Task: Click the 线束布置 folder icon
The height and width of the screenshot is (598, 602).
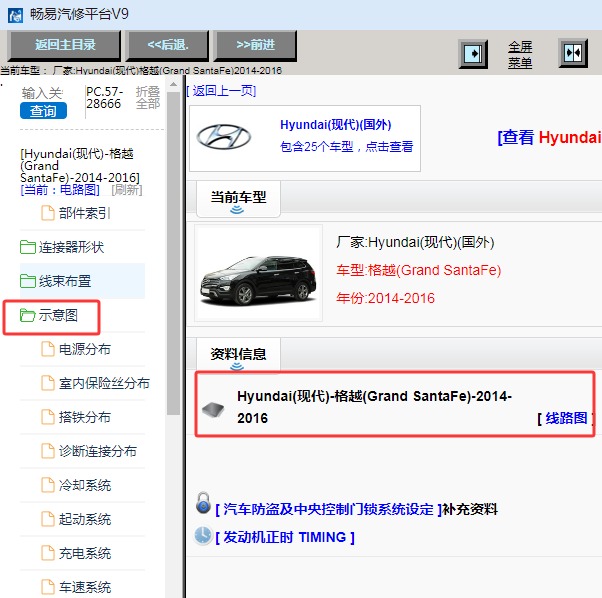Action: tap(28, 281)
